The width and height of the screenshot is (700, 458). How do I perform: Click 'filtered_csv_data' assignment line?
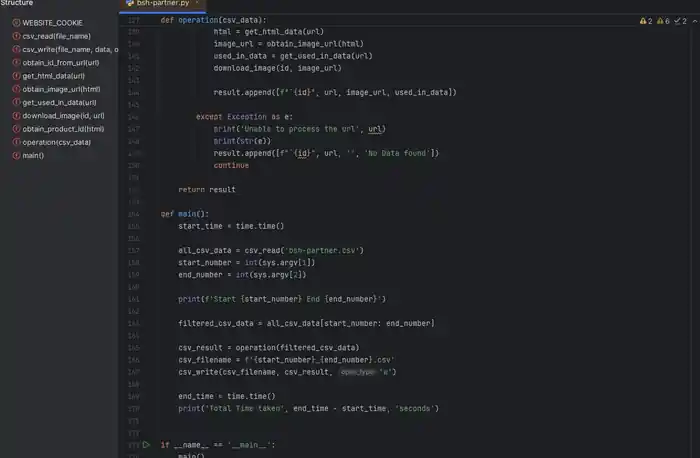[306, 323]
